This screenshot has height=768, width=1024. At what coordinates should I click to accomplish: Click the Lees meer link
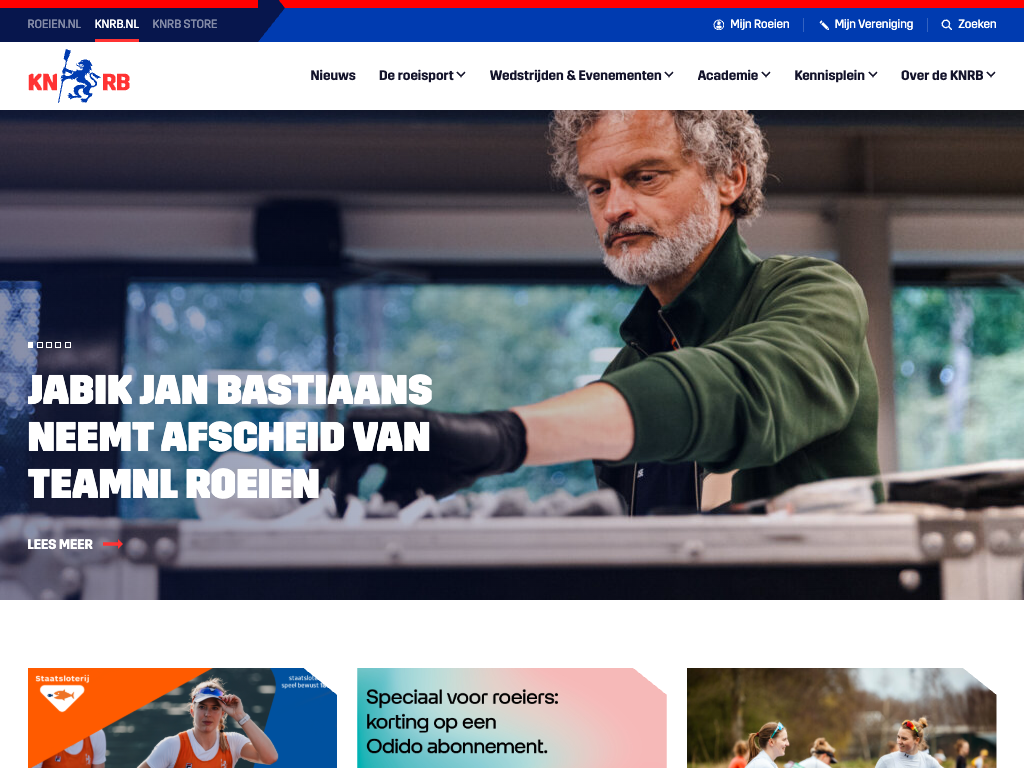(x=60, y=544)
